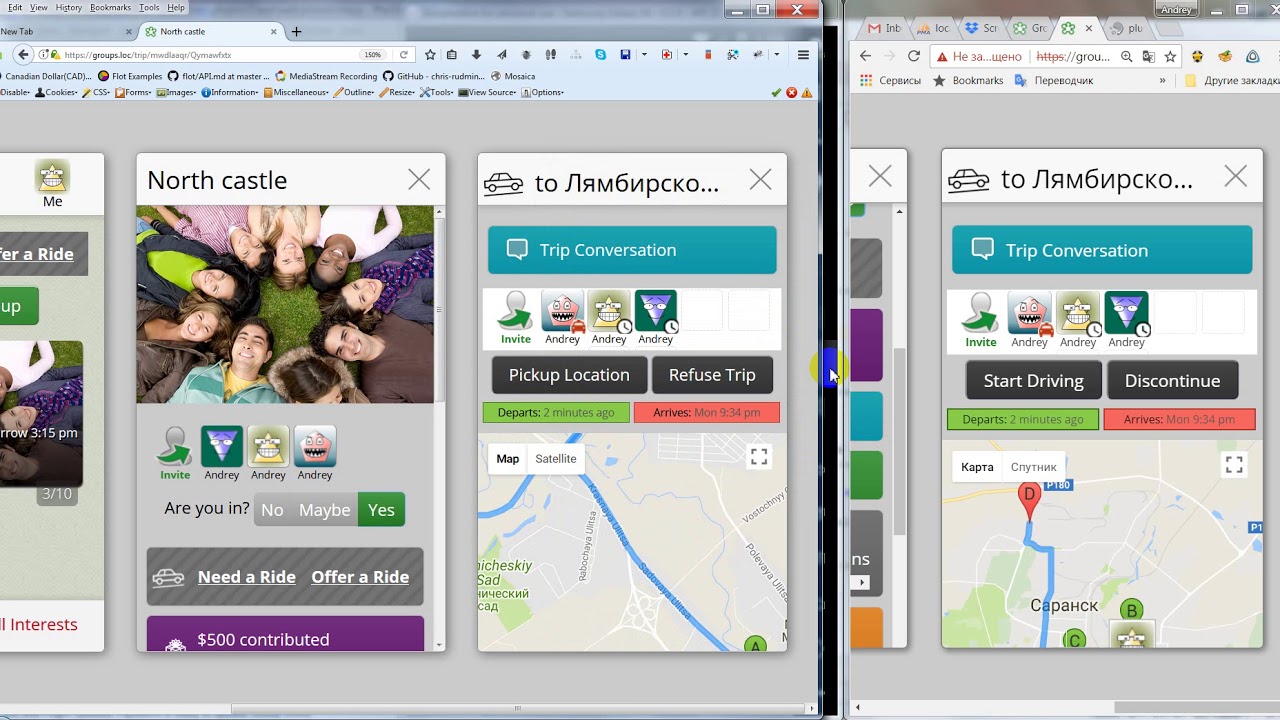The image size is (1280, 720).
Task: Click the car icon in right trip header
Action: click(x=969, y=180)
